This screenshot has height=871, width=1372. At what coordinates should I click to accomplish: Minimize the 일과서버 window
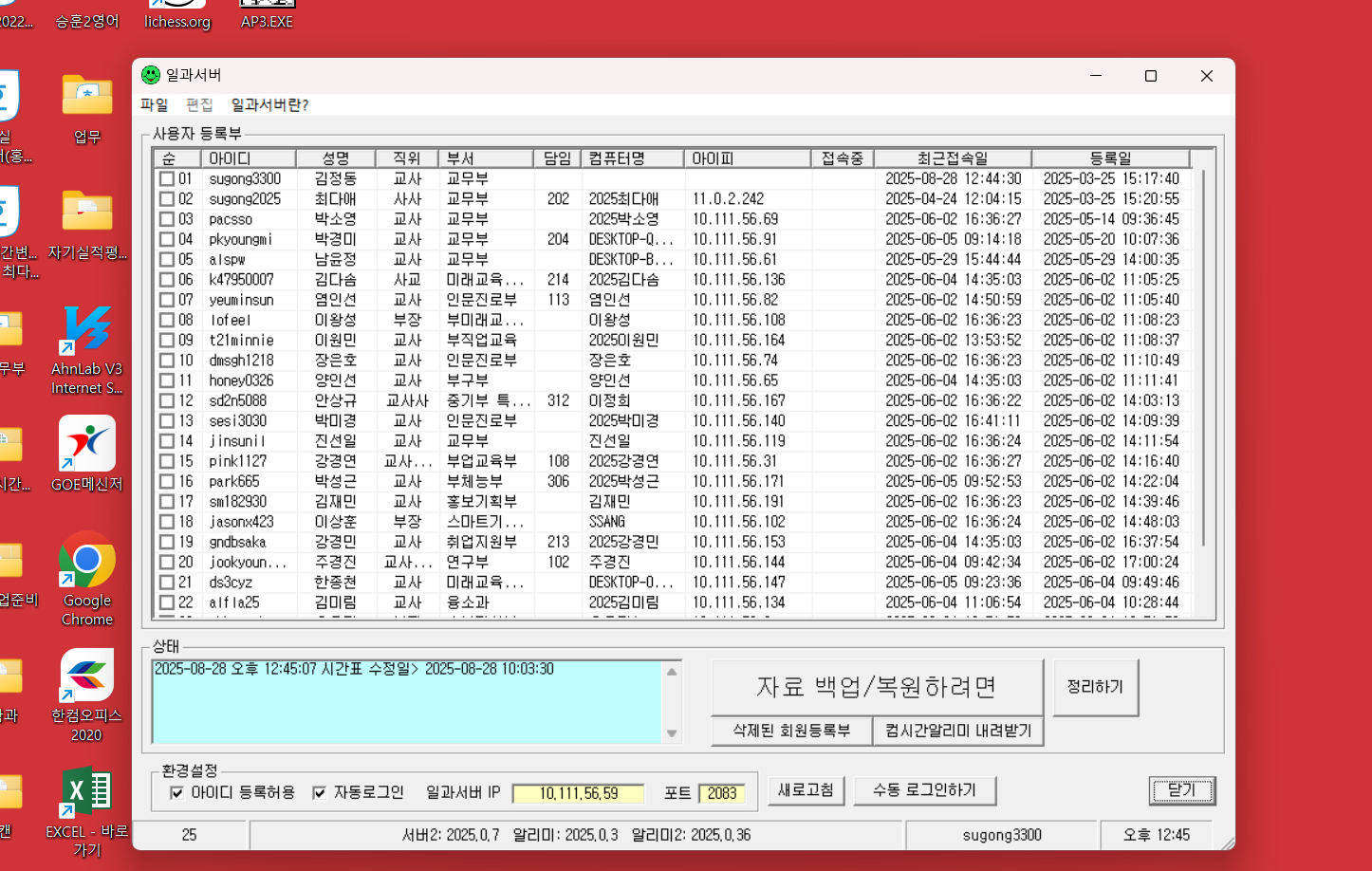point(1096,75)
